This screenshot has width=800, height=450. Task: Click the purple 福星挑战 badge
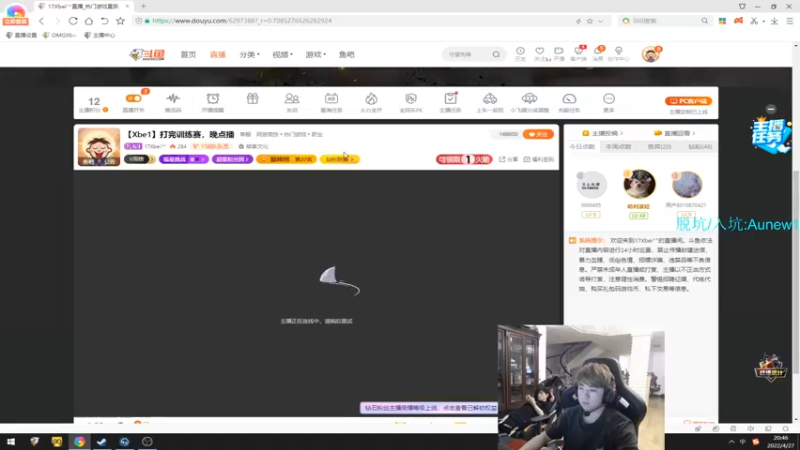184,159
